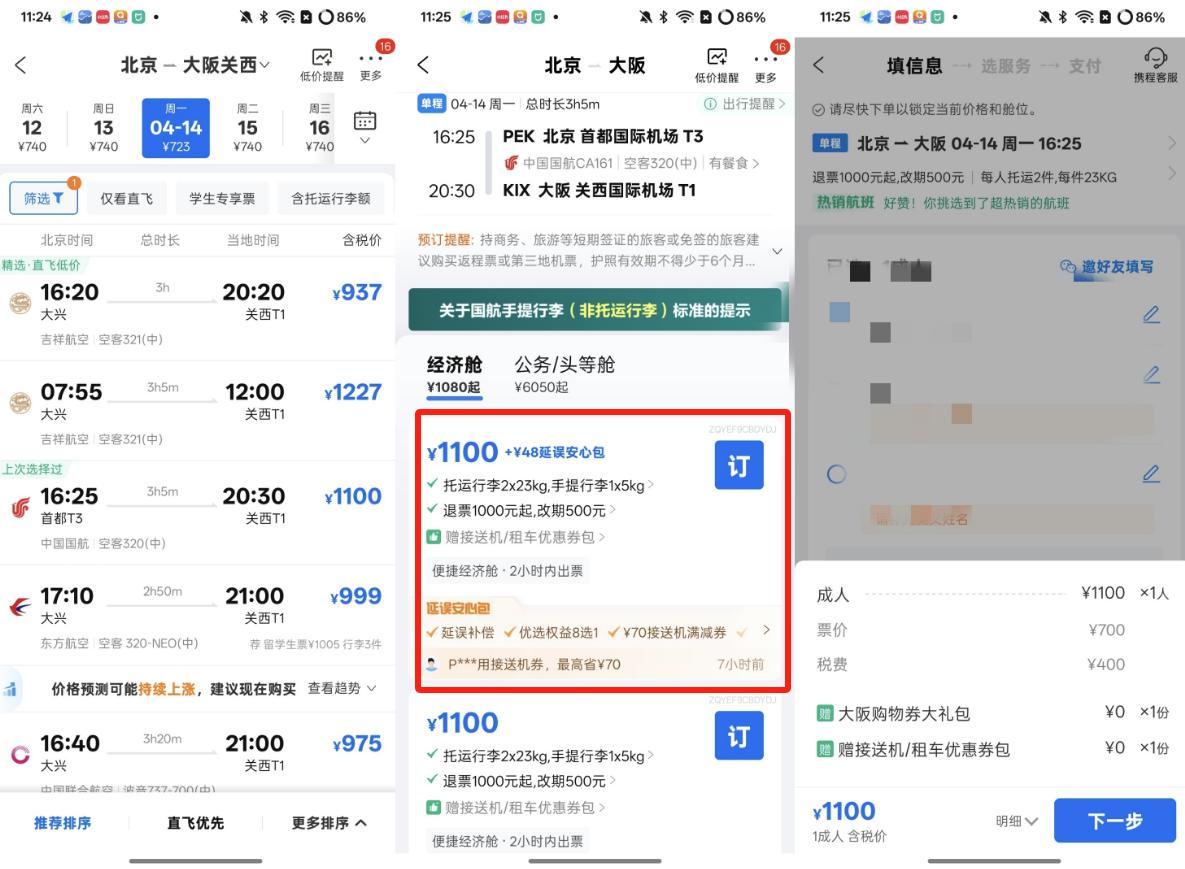Screen dimensions: 1185x869
Task: Toggle 仅看直飞 filter chip
Action: [x=127, y=198]
